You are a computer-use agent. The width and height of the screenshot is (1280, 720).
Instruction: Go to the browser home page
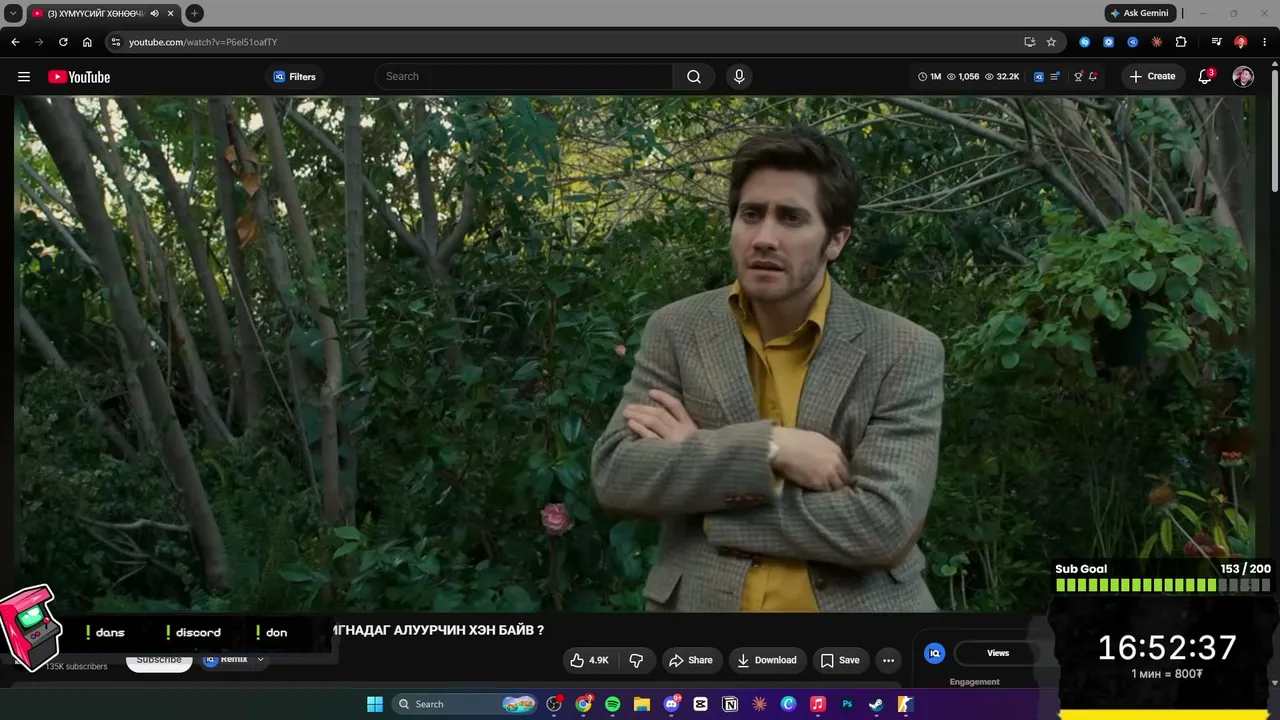click(x=87, y=42)
